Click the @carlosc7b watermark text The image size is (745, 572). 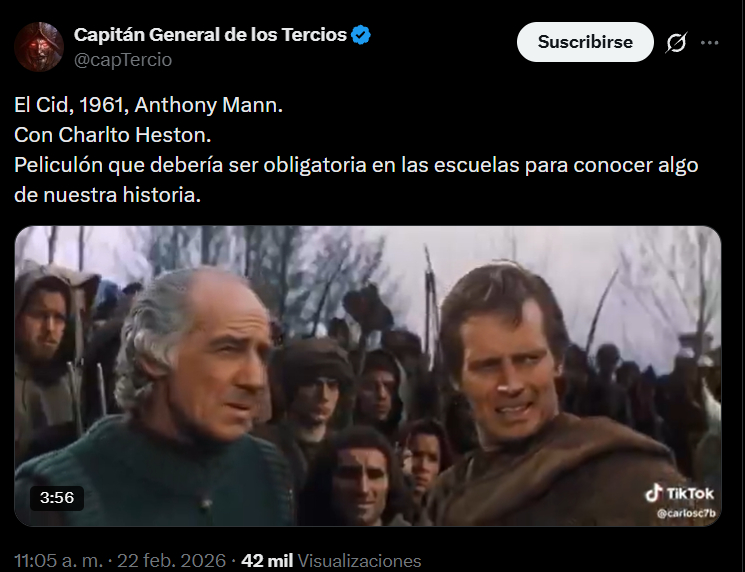coord(686,513)
